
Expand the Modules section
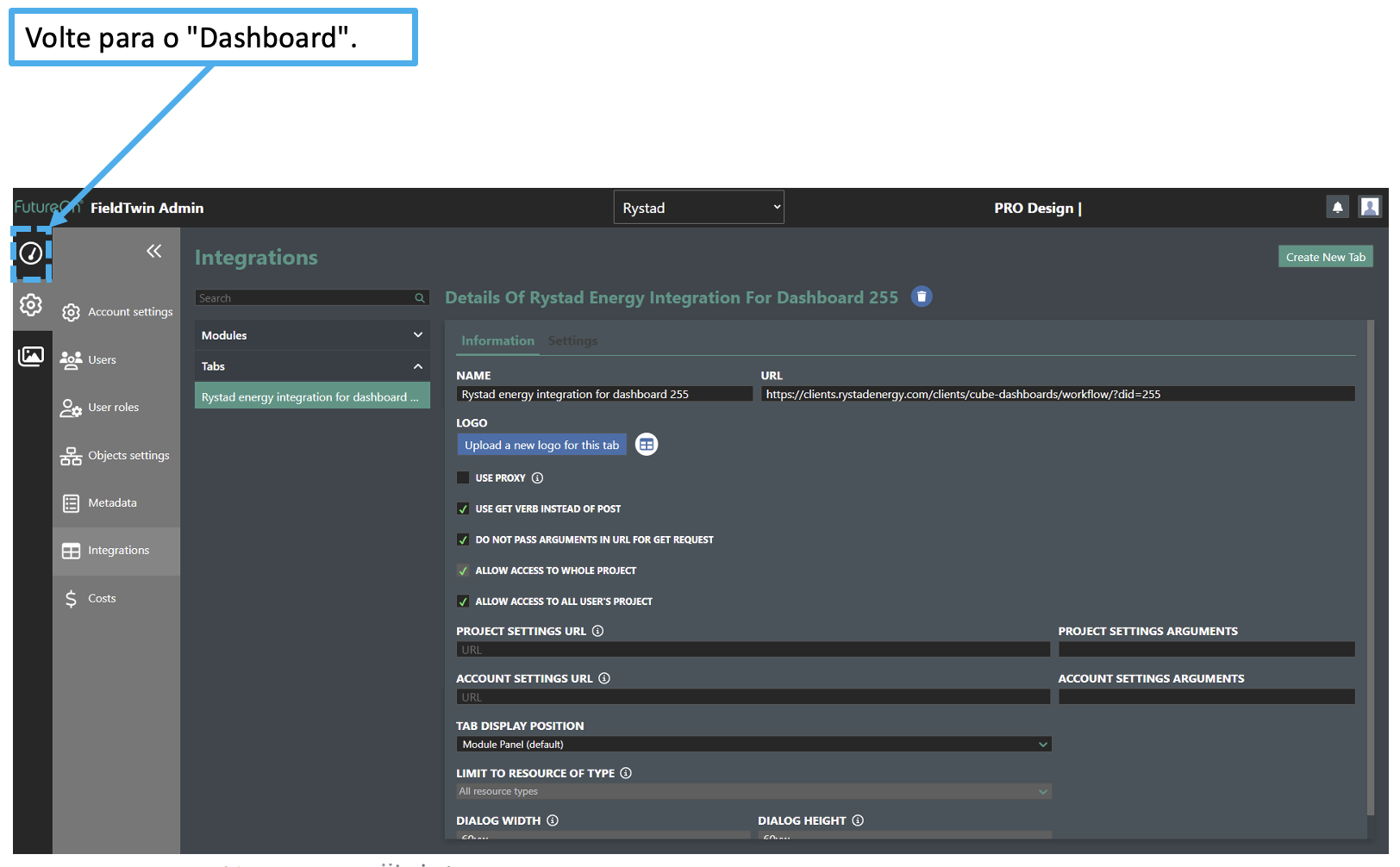click(x=312, y=335)
